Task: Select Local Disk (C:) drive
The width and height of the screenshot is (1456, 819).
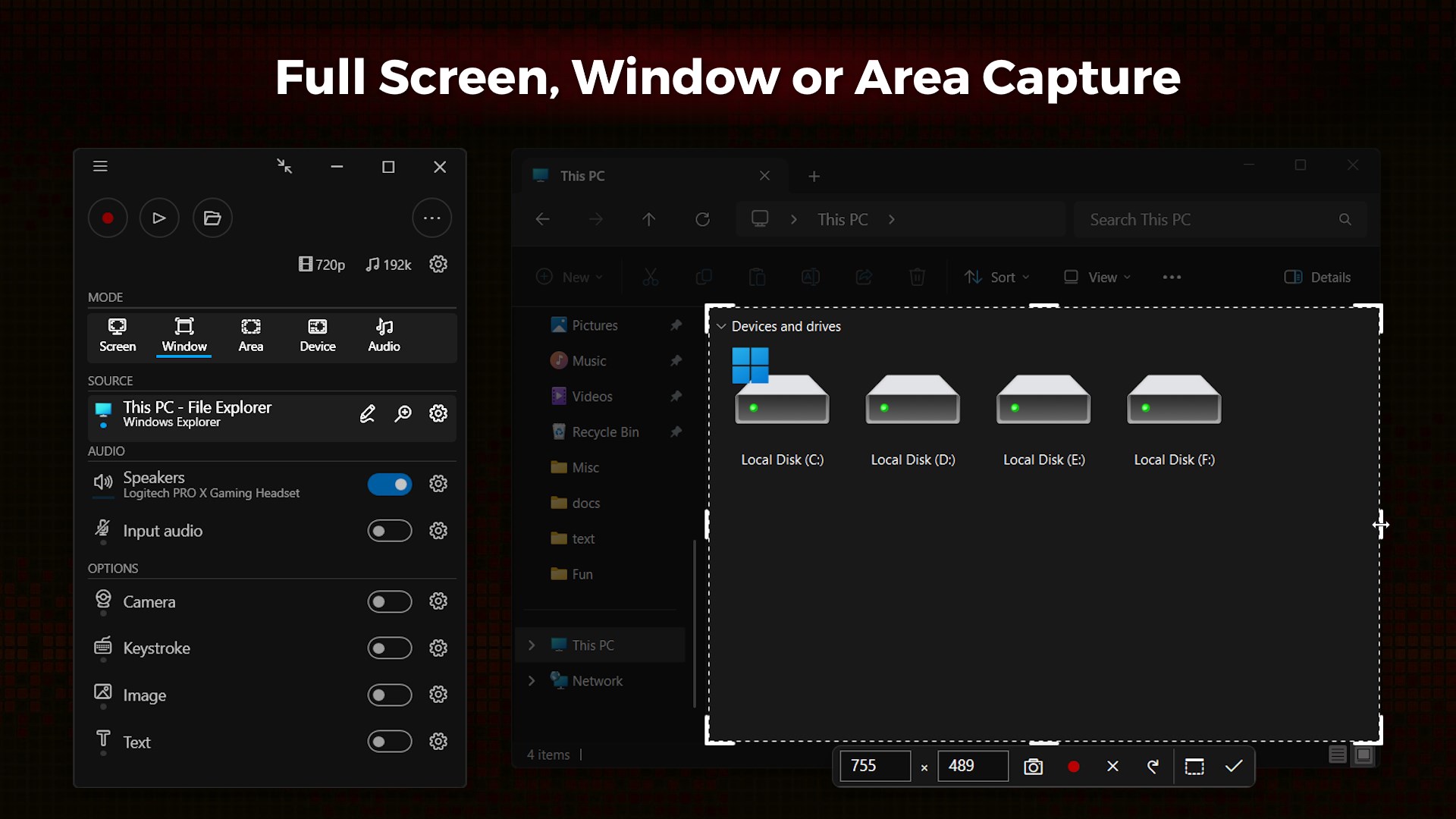Action: click(x=782, y=407)
